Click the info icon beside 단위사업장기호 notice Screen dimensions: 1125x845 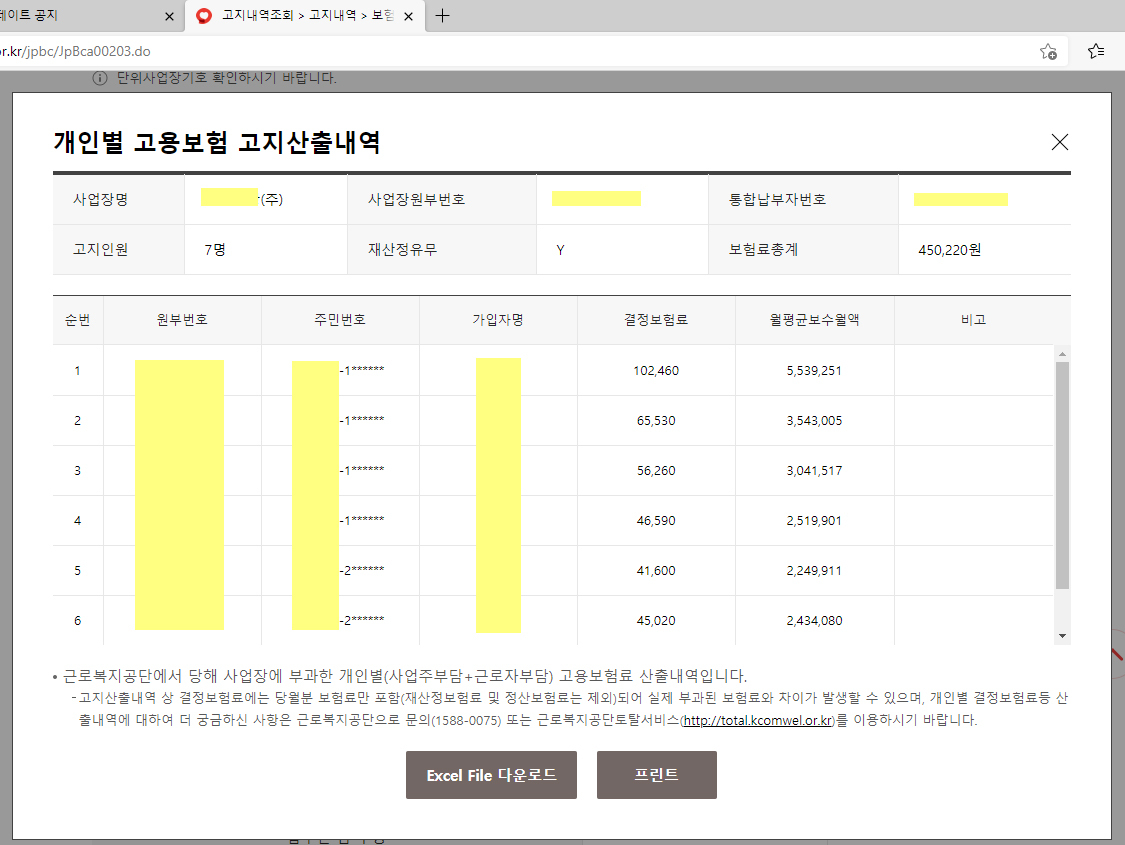[x=100, y=78]
